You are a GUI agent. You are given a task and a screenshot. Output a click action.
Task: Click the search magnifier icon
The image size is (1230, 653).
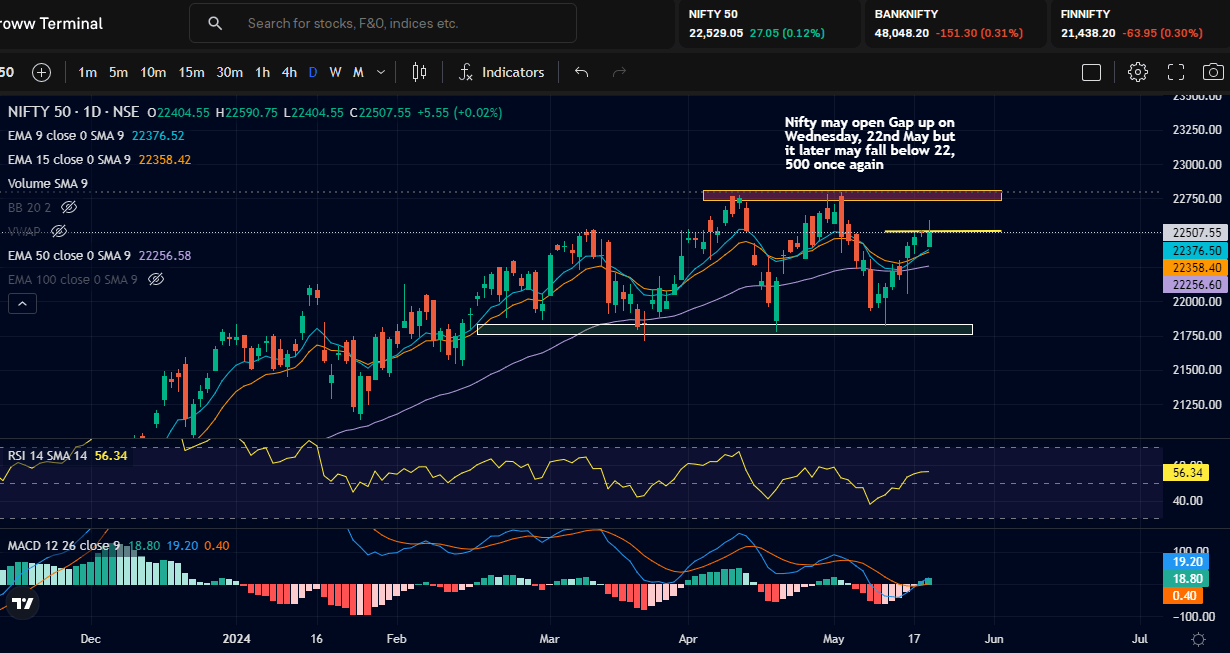[x=215, y=23]
